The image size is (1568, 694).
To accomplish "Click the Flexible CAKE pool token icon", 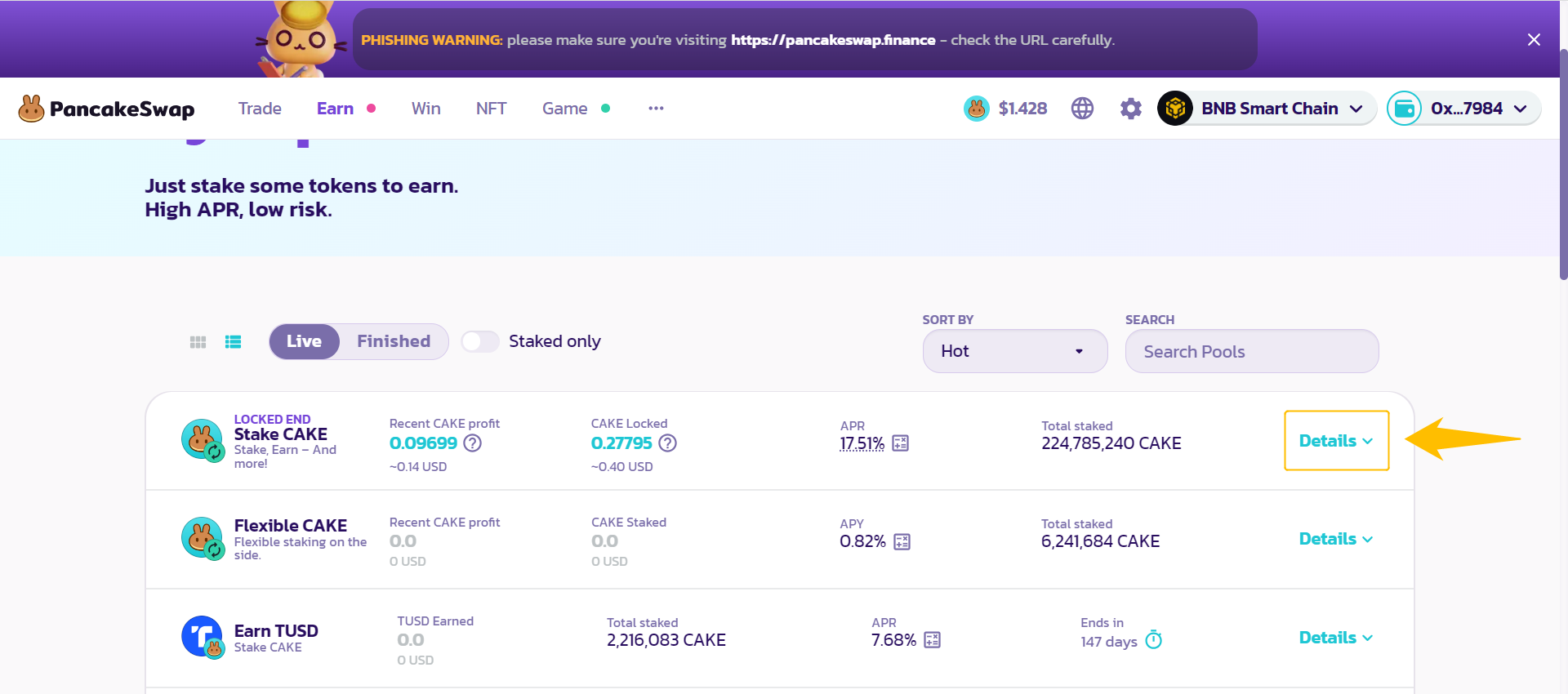I will tap(202, 539).
